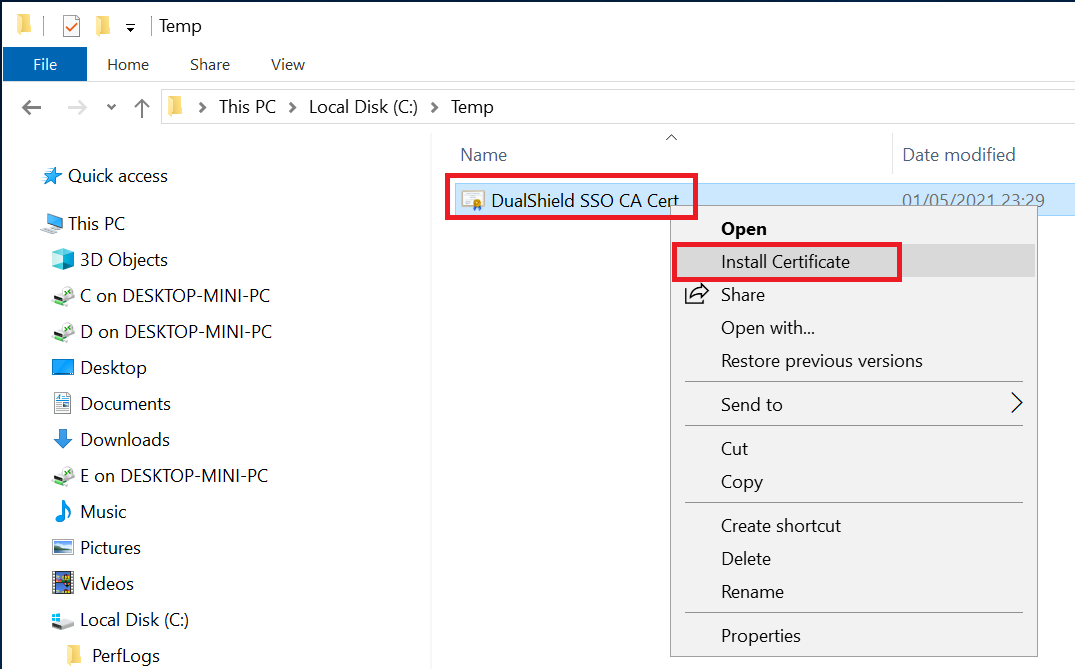Image resolution: width=1075 pixels, height=669 pixels.
Task: Click Local Disk (C:) in address breadcrumb
Action: (x=363, y=107)
